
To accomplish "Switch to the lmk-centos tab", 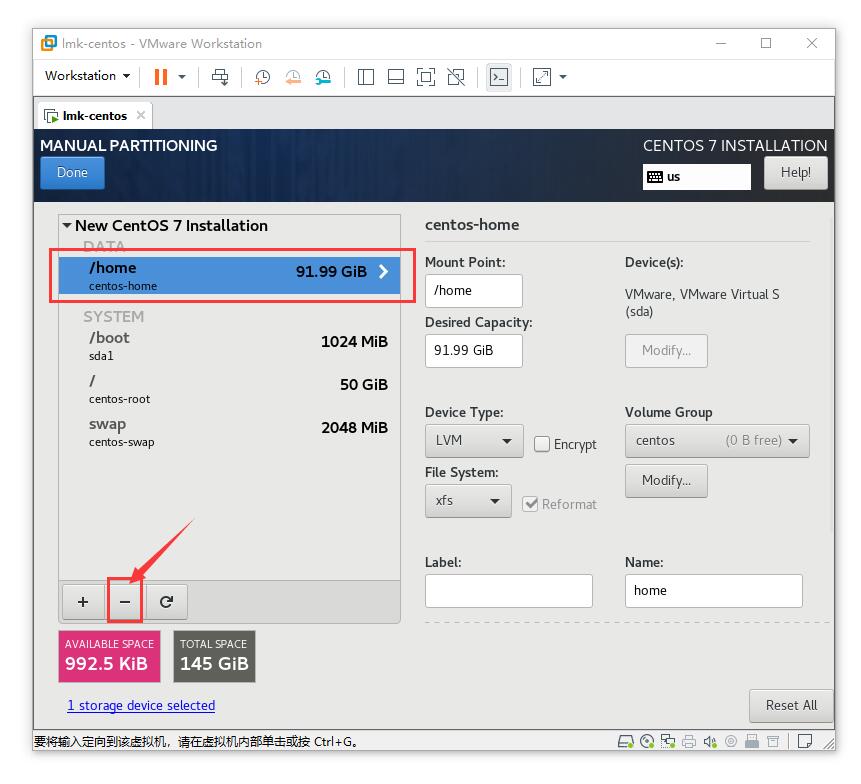I will pyautogui.click(x=94, y=116).
